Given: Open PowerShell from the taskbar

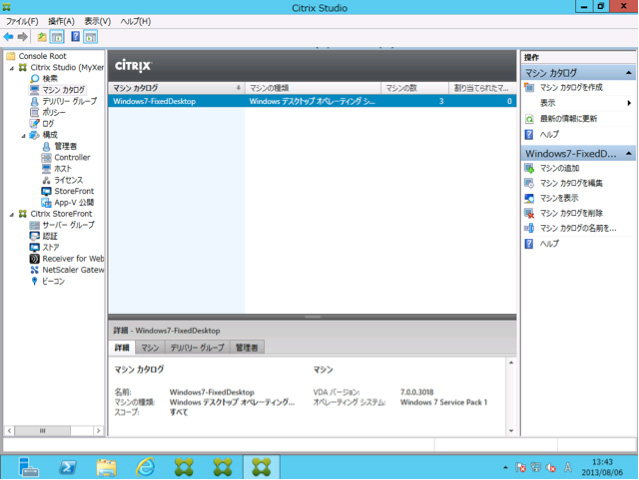Looking at the screenshot, I should (67, 467).
